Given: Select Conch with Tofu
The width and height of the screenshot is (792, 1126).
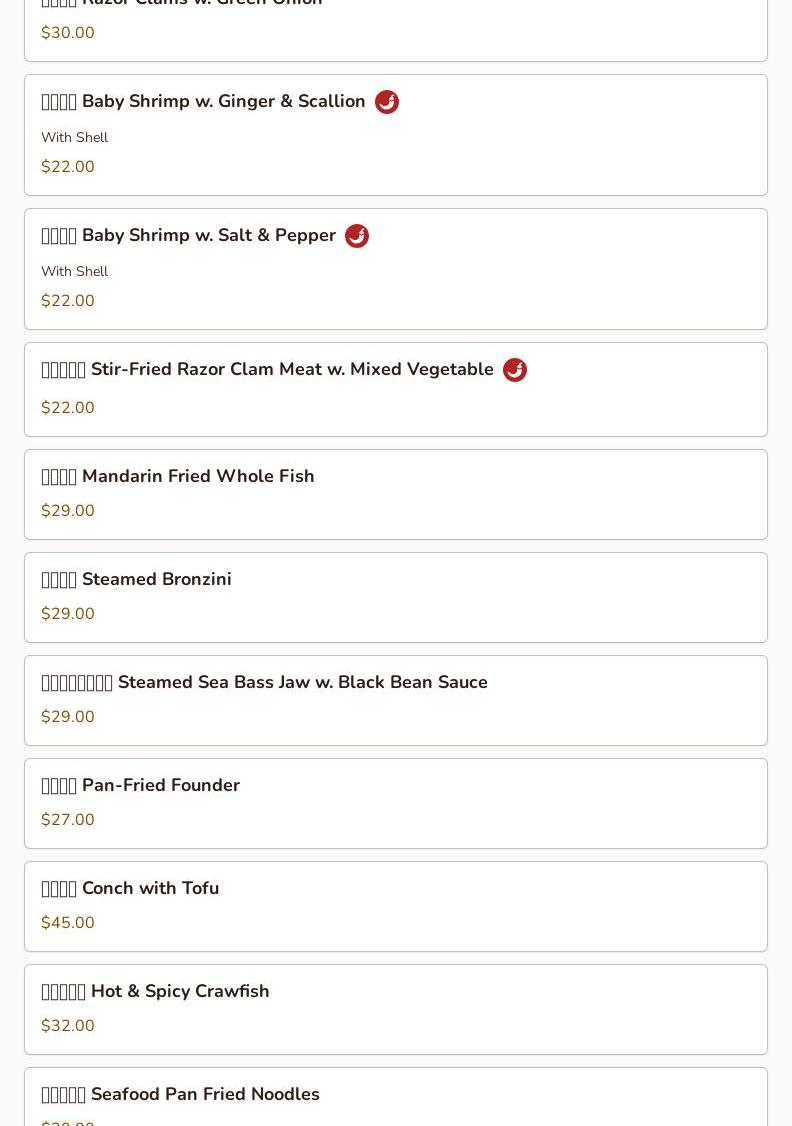Looking at the screenshot, I should [x=396, y=906].
